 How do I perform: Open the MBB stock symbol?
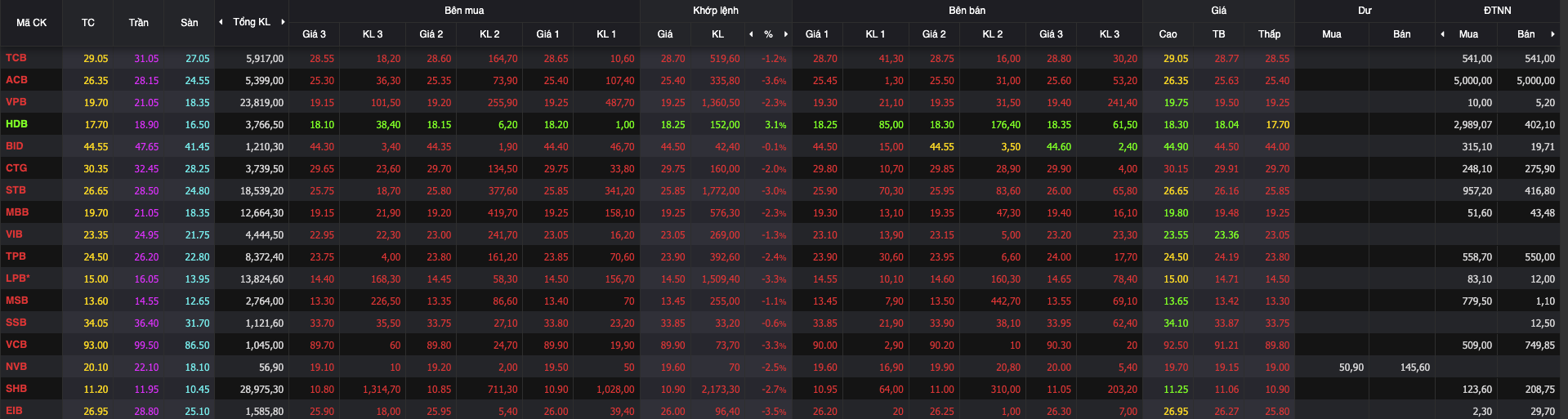[x=17, y=212]
